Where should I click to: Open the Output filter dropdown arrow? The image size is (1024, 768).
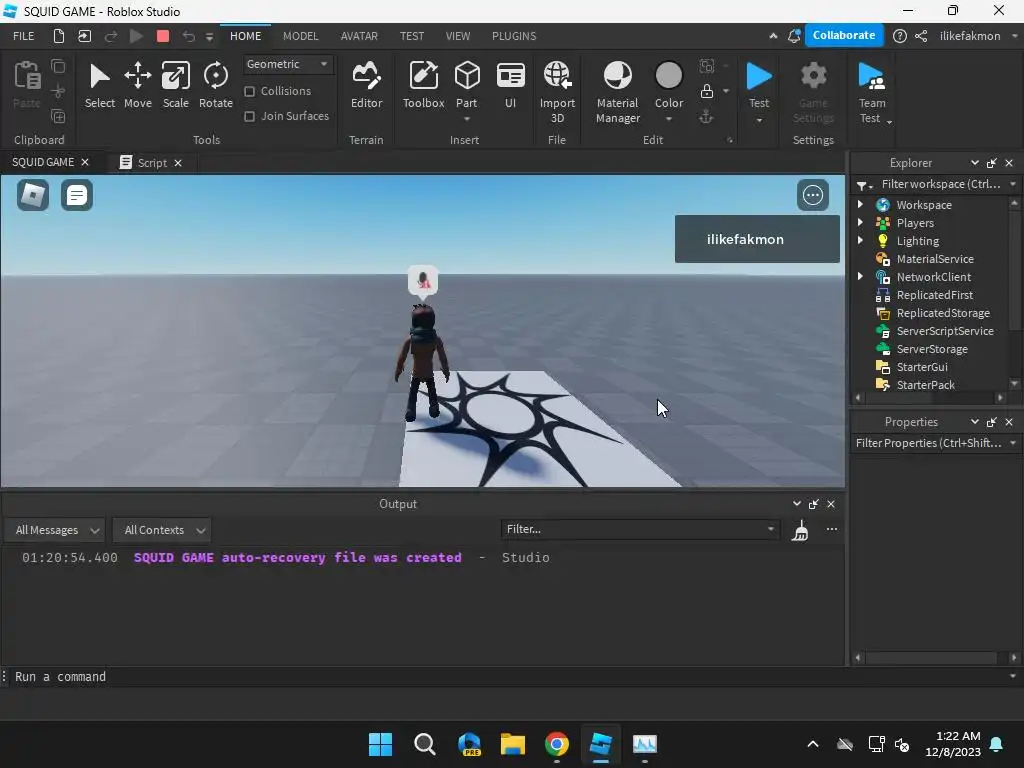(771, 529)
